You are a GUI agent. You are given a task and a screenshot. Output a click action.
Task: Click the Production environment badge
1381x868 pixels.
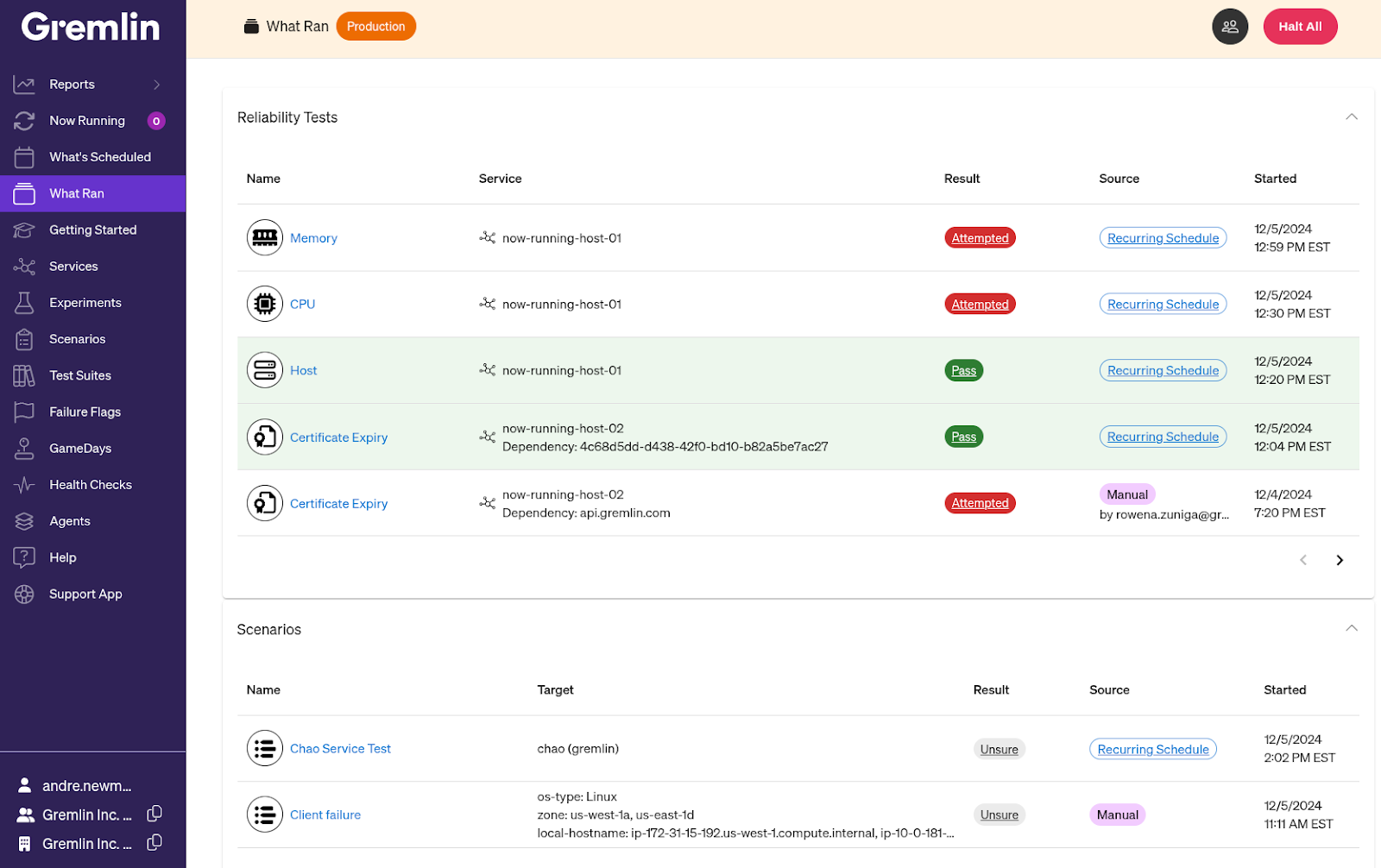[375, 27]
